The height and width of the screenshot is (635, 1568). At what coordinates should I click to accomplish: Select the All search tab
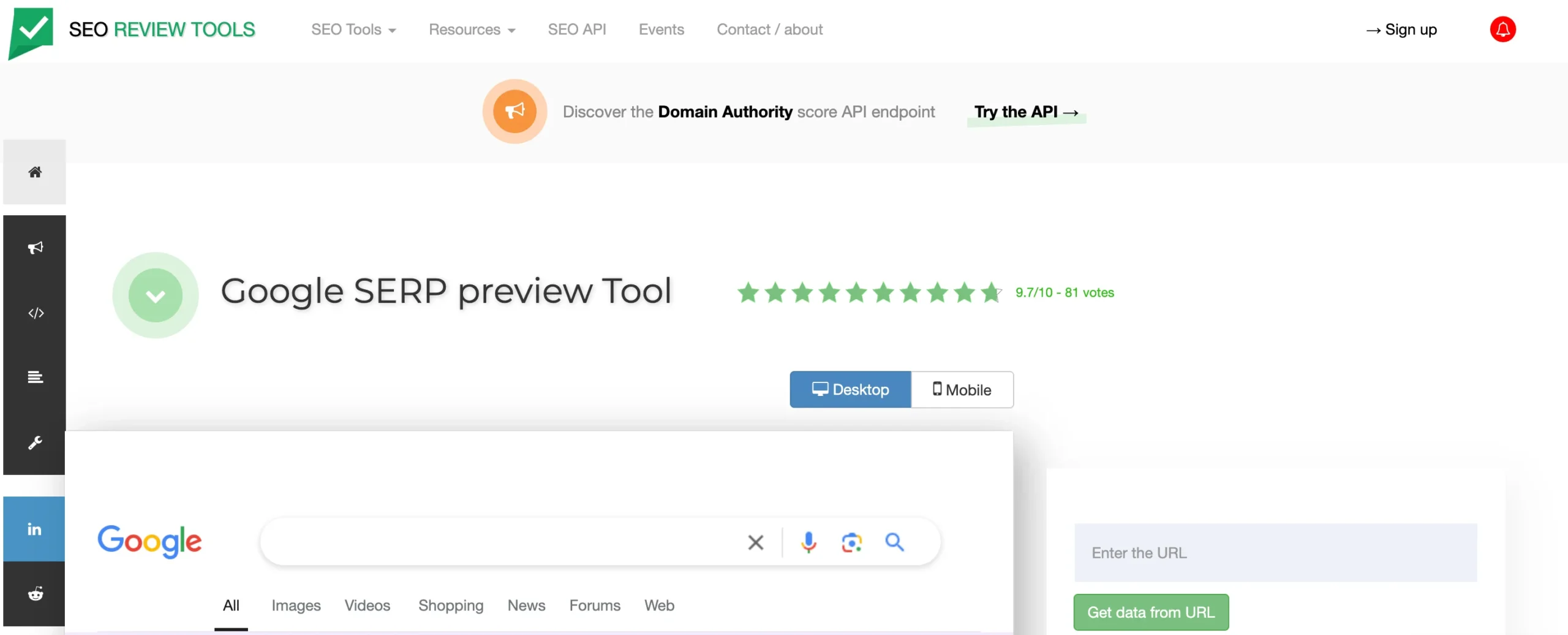click(x=231, y=606)
